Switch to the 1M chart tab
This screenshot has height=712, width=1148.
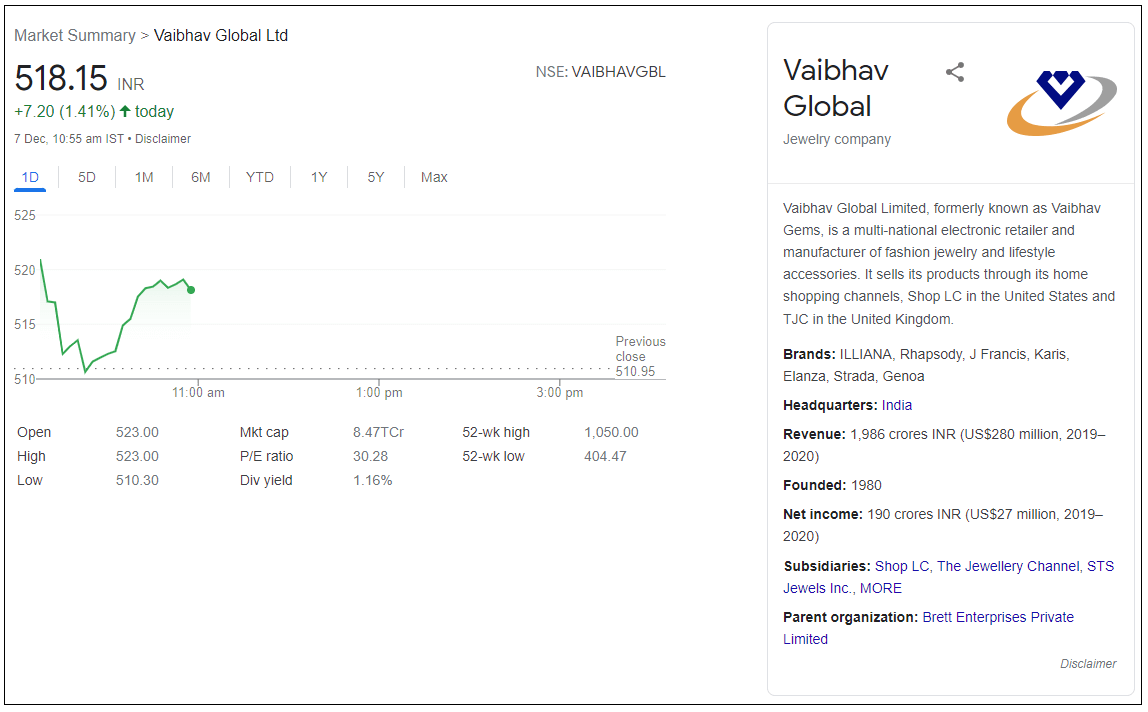tap(144, 177)
